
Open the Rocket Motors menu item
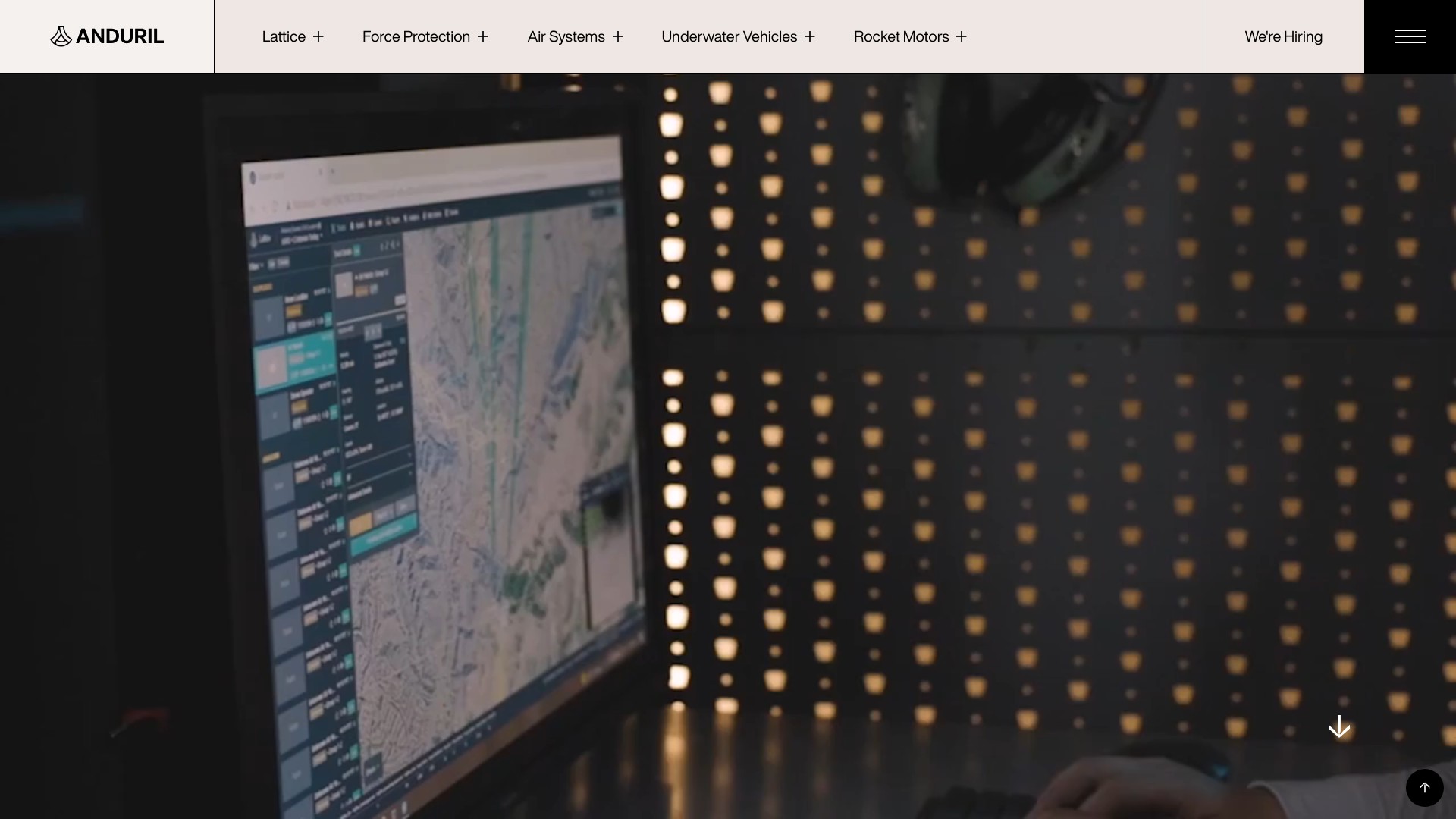(901, 36)
